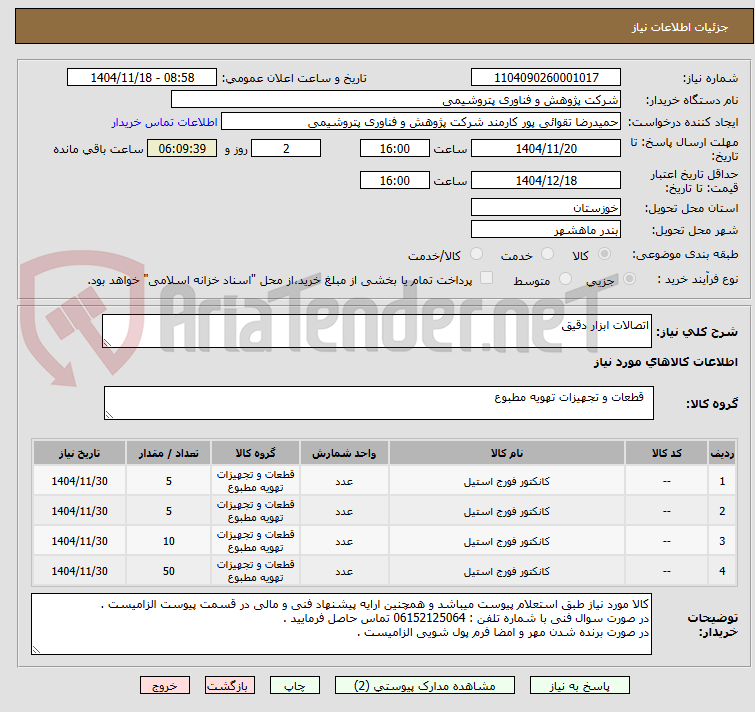Click quantity 10 in row 3
The height and width of the screenshot is (712, 755).
point(169,541)
